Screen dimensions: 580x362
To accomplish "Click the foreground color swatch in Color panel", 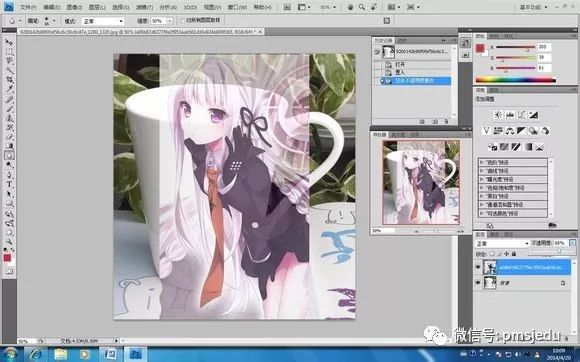I will [x=480, y=48].
